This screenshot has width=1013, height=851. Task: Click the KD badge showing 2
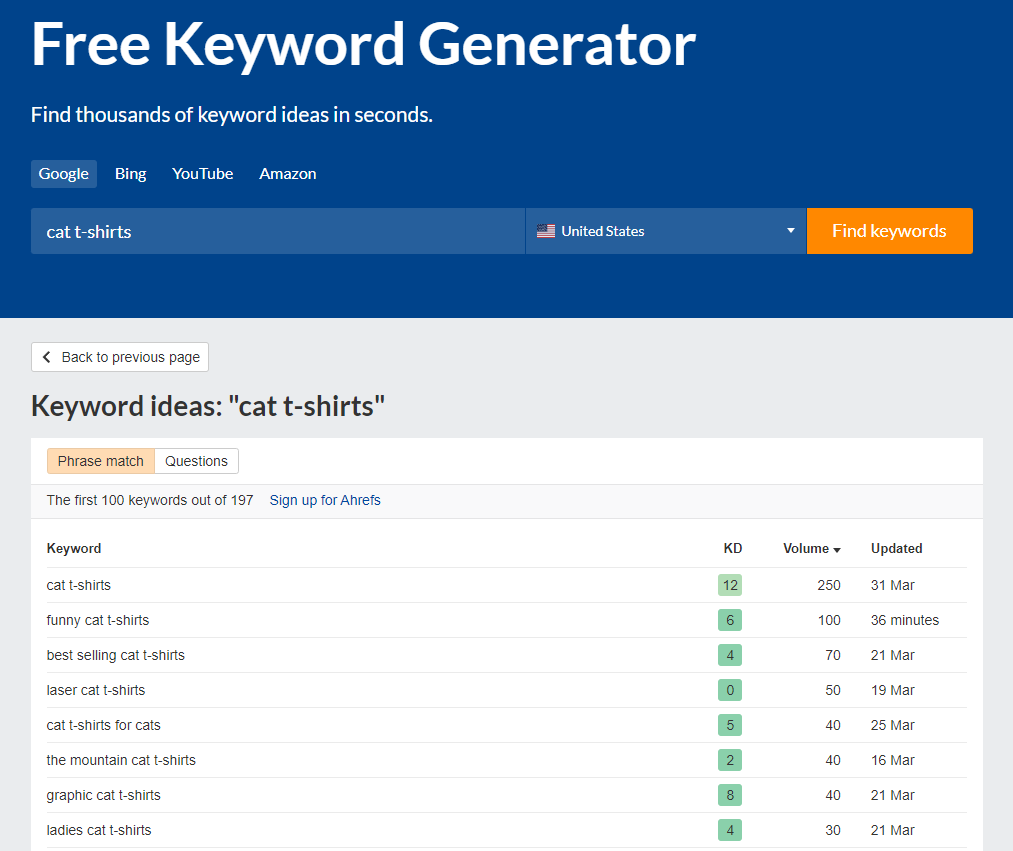(730, 760)
